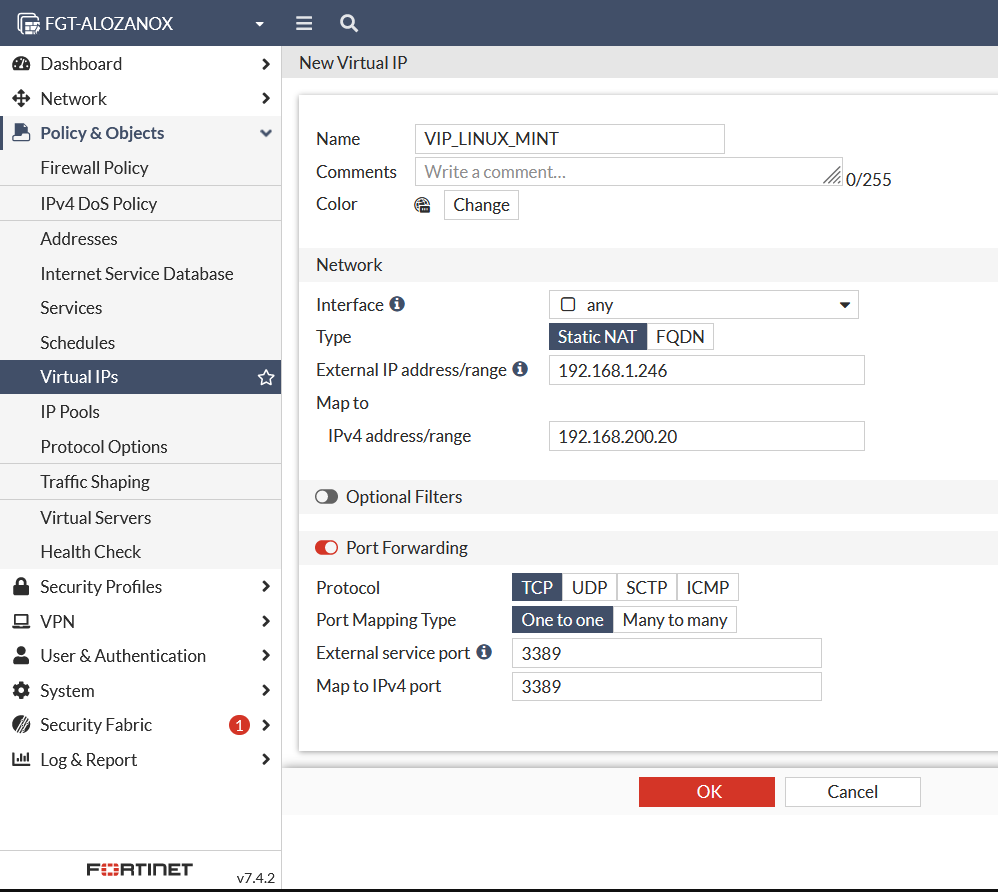The image size is (998, 892).
Task: Click the OK button to save the Virtual IP
Action: 706,791
